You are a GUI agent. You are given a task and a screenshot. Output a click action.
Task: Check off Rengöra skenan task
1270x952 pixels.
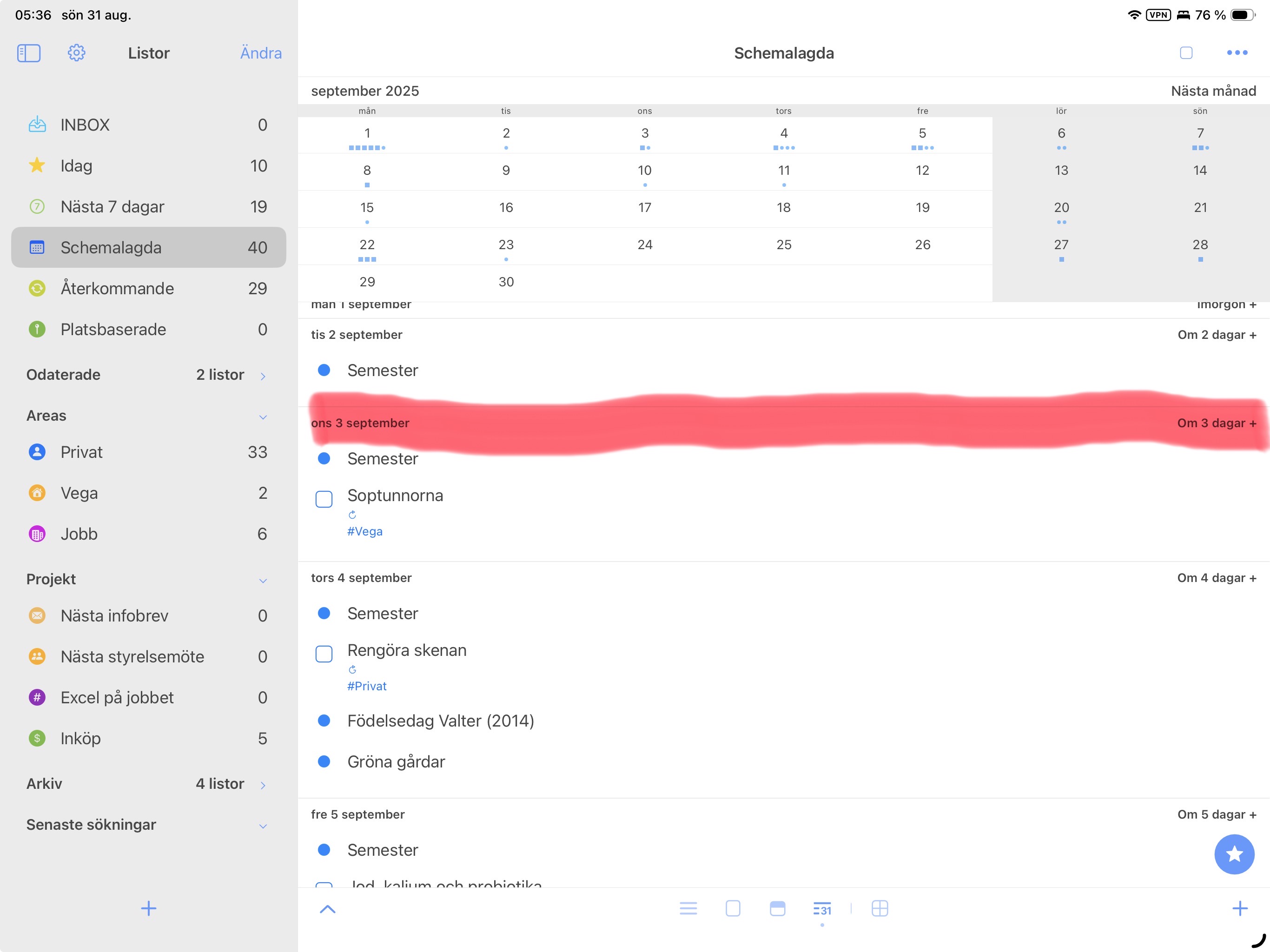(324, 654)
